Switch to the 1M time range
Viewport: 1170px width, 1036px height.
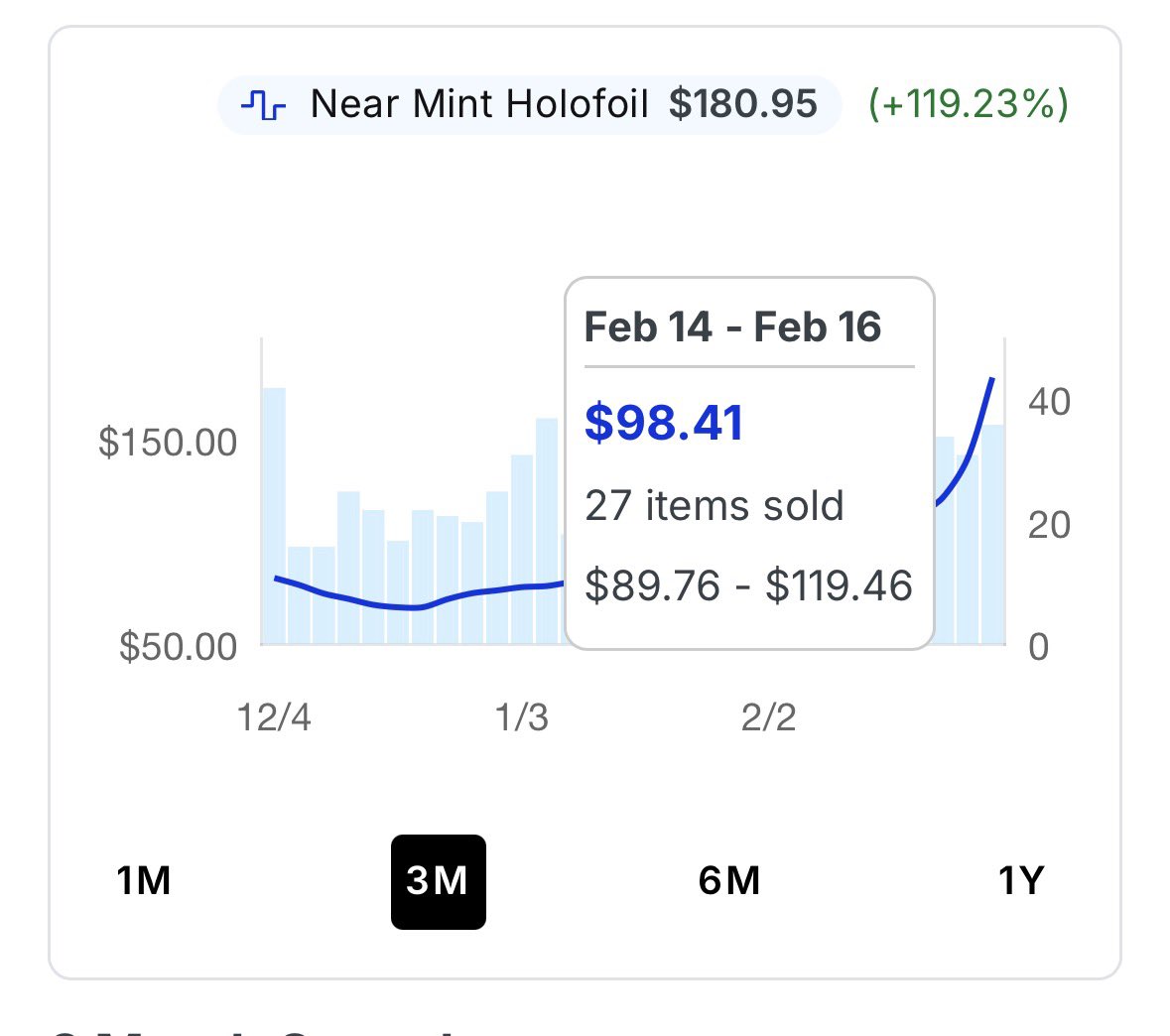click(x=144, y=880)
